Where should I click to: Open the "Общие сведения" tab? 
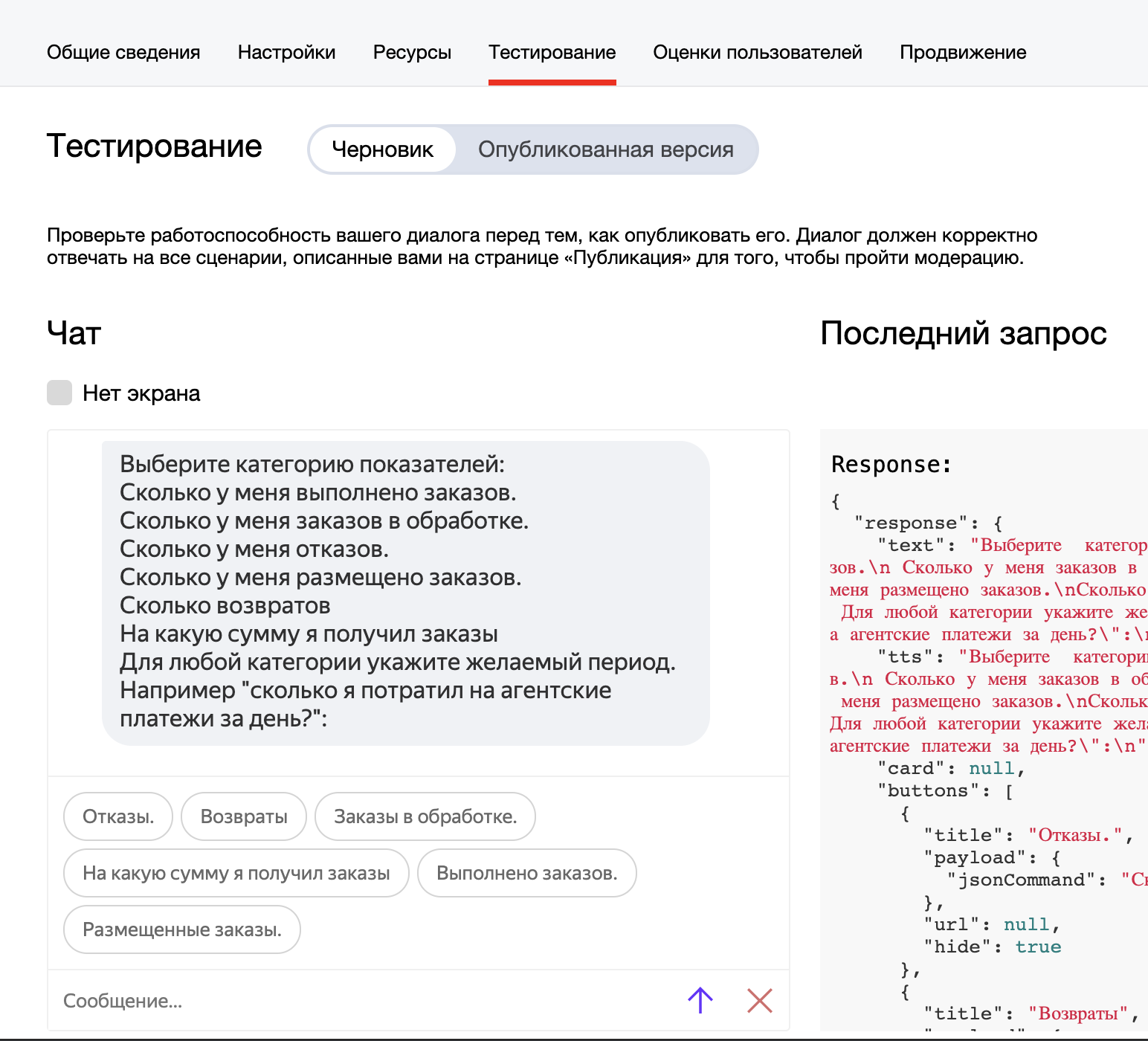[123, 52]
